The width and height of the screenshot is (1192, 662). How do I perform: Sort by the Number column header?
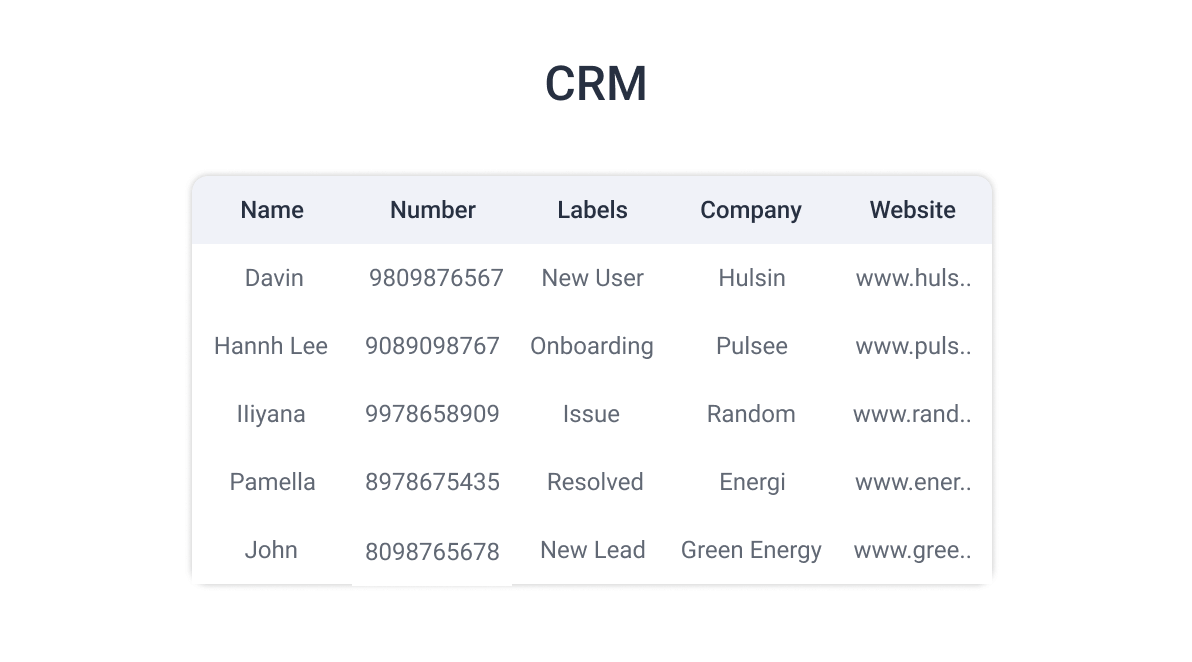click(x=433, y=210)
